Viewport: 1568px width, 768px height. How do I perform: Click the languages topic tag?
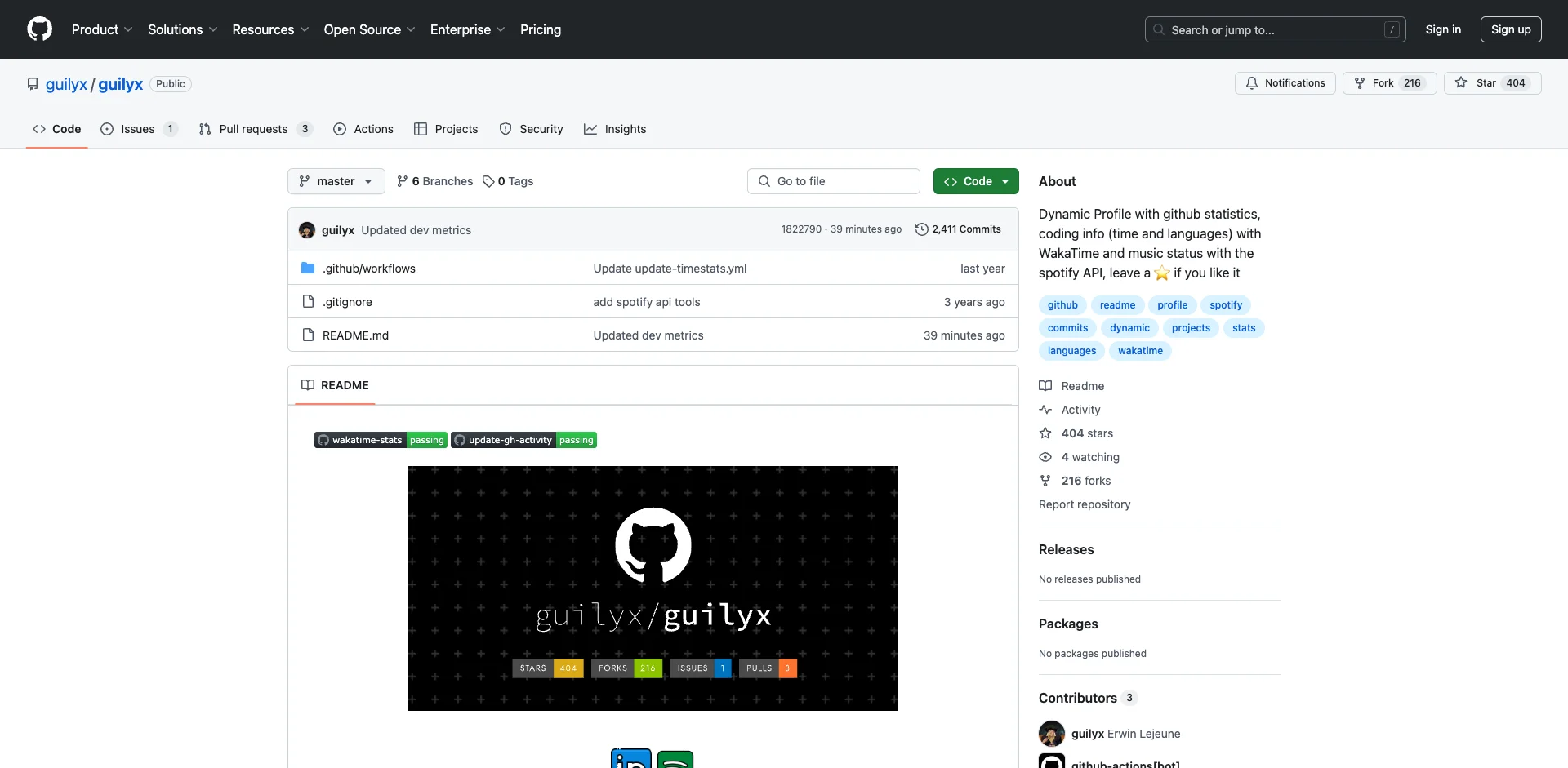pyautogui.click(x=1071, y=351)
